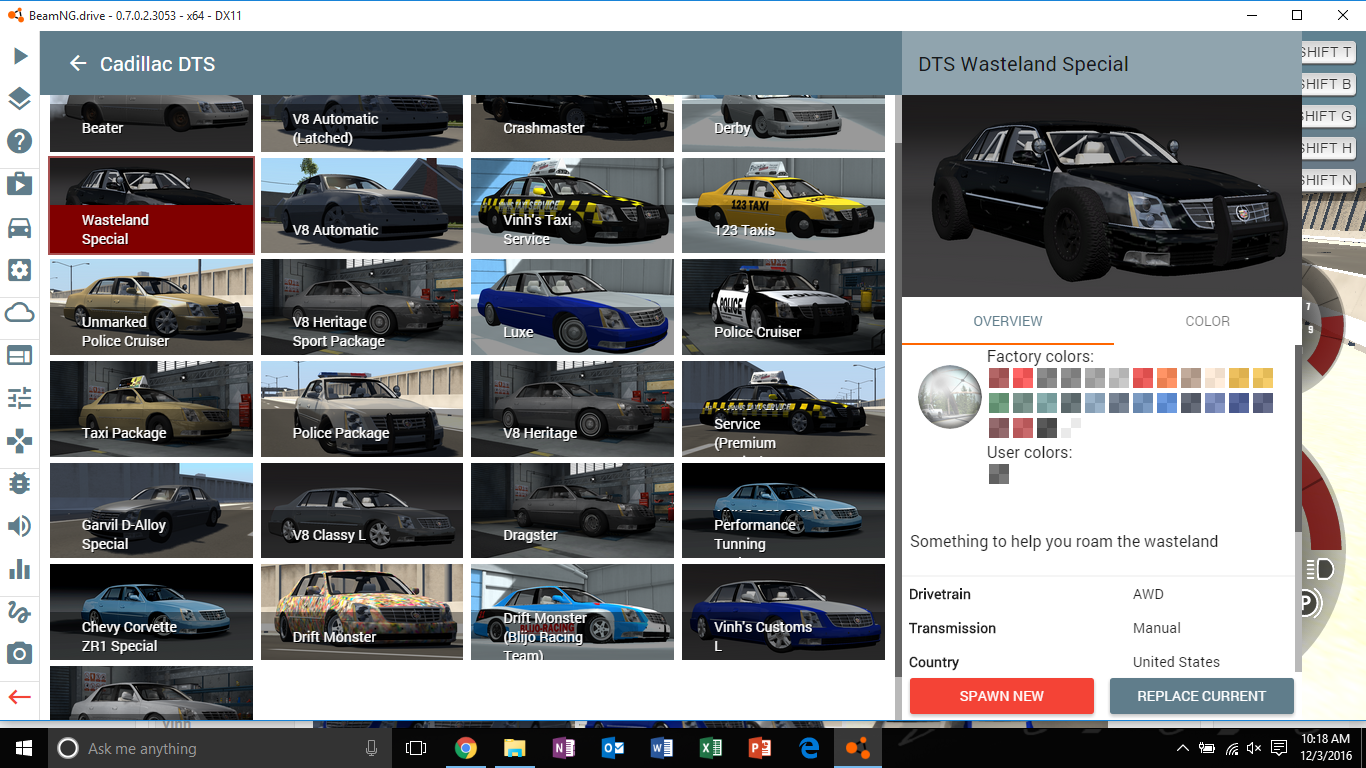The image size is (1366, 768).
Task: Click the Task View taskbar icon
Action: coord(416,748)
